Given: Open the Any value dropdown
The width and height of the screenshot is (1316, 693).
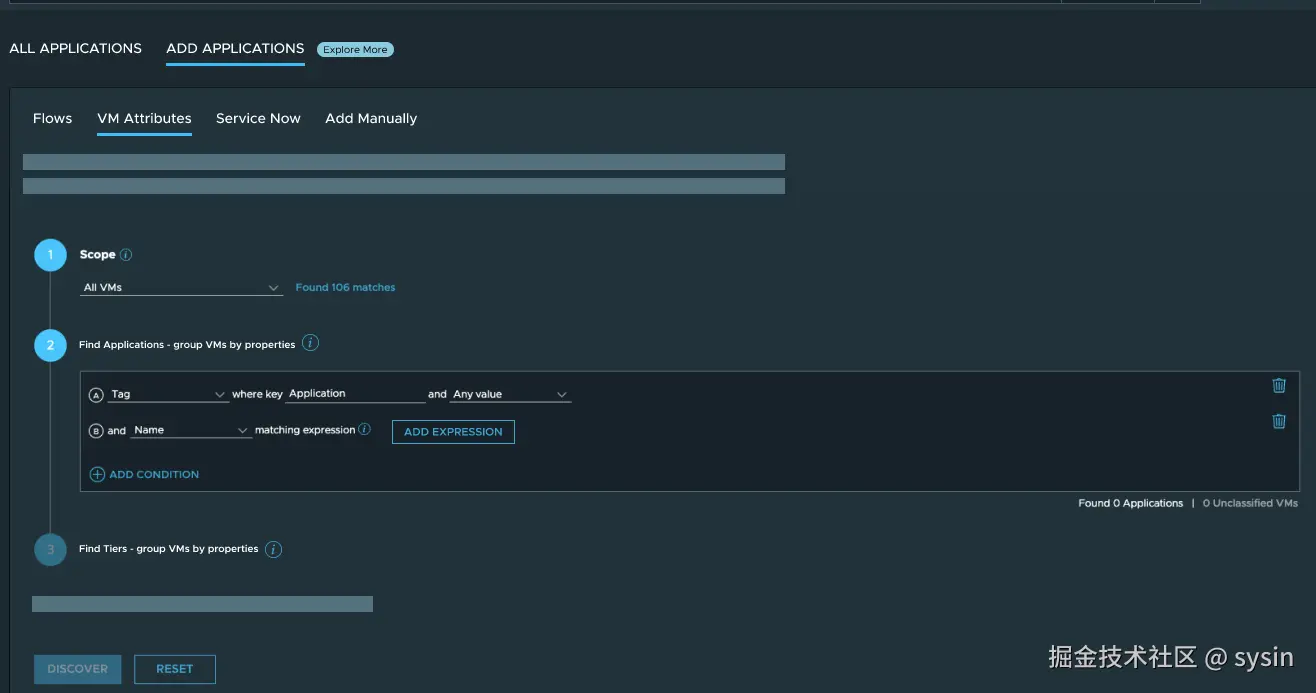Looking at the screenshot, I should (x=510, y=394).
